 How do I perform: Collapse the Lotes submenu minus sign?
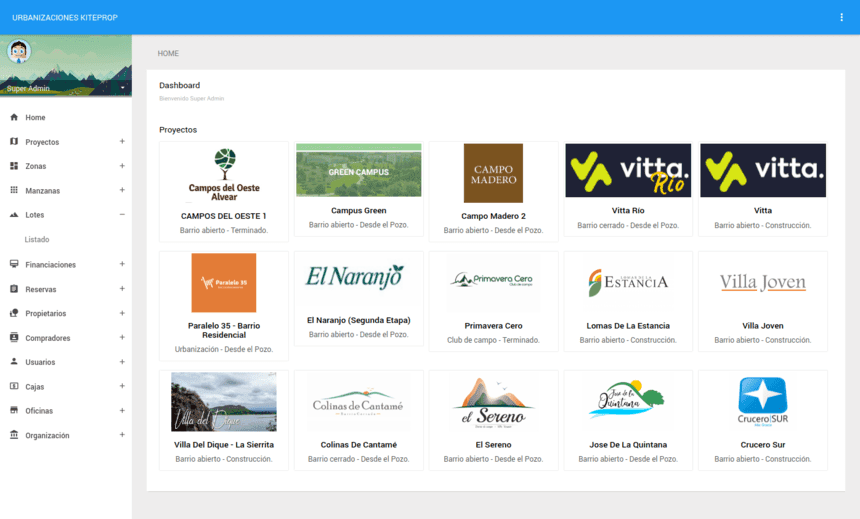click(122, 215)
